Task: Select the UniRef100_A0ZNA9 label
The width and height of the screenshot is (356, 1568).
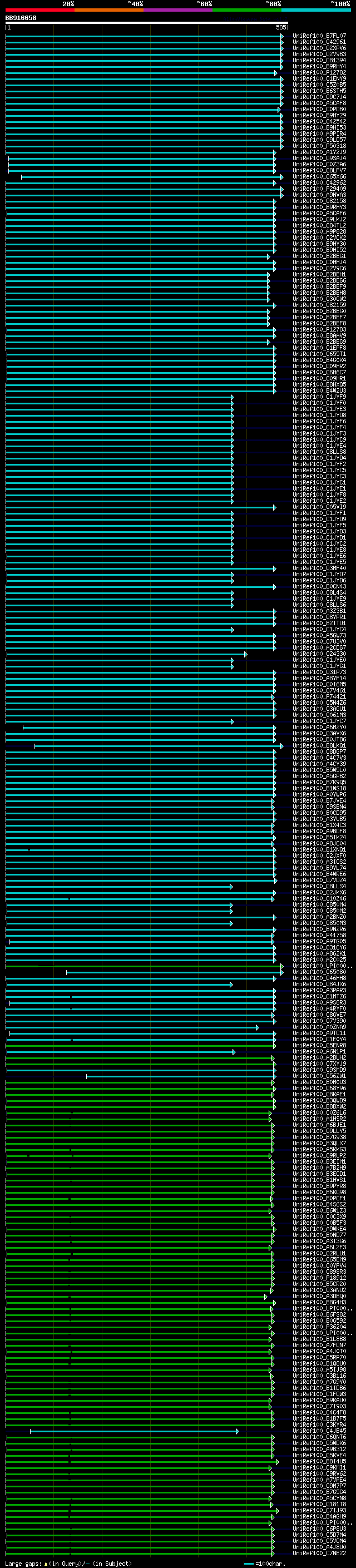Action: [x=319, y=1027]
